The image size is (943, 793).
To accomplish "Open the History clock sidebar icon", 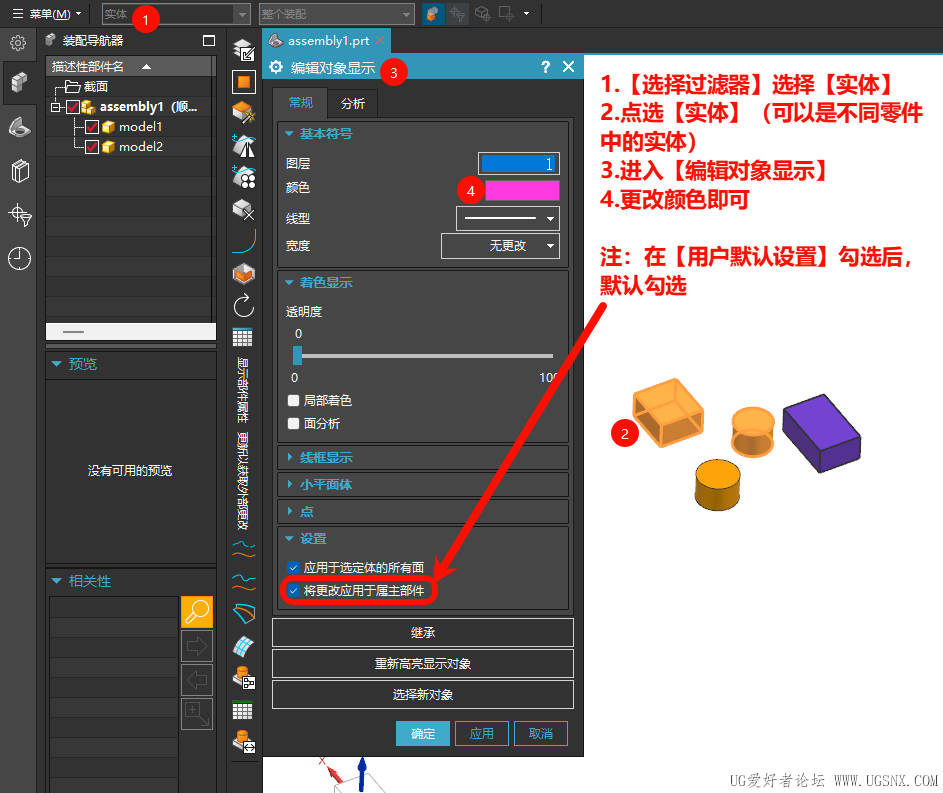I will coord(19,259).
